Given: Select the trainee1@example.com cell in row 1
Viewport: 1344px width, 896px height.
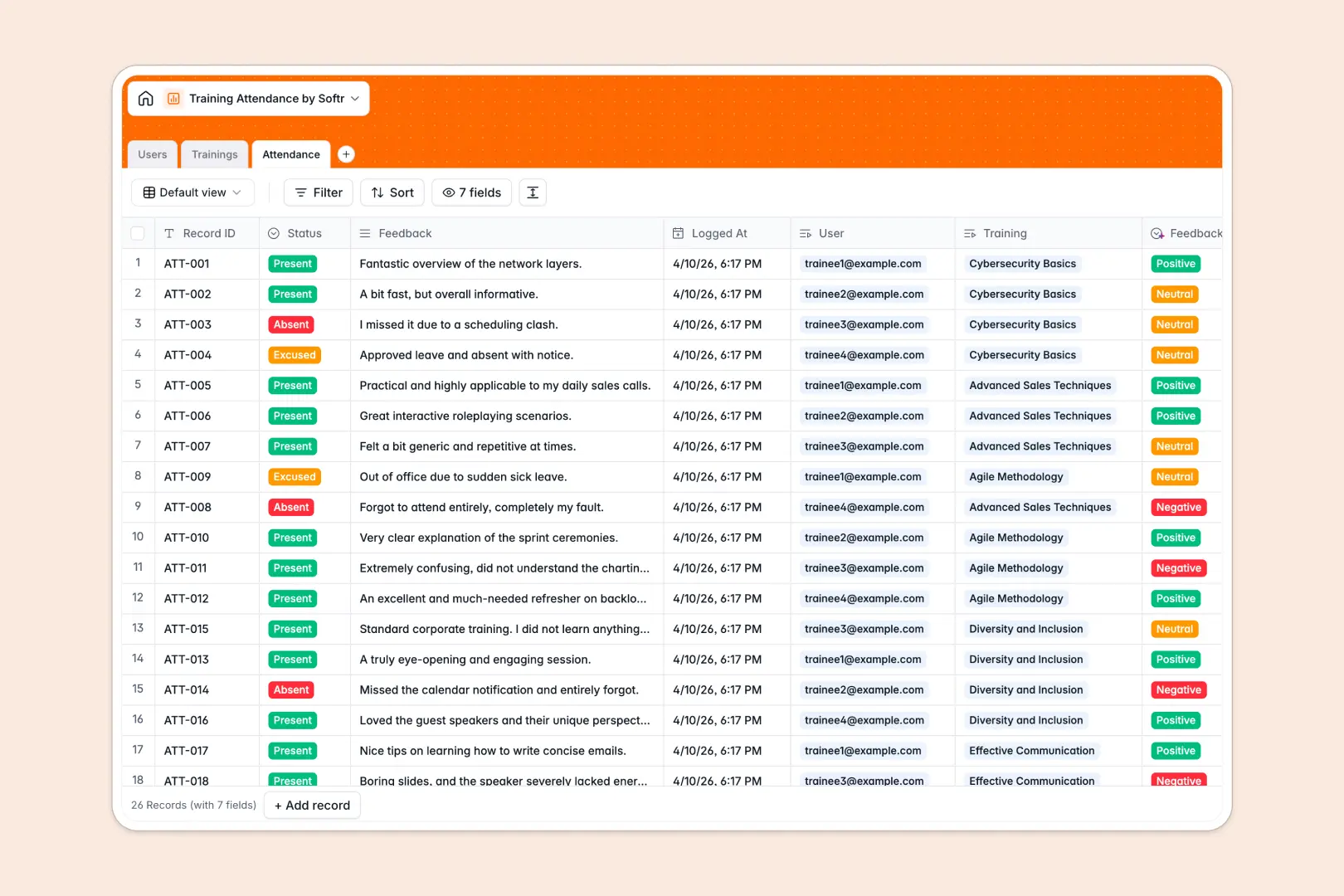Looking at the screenshot, I should (863, 263).
